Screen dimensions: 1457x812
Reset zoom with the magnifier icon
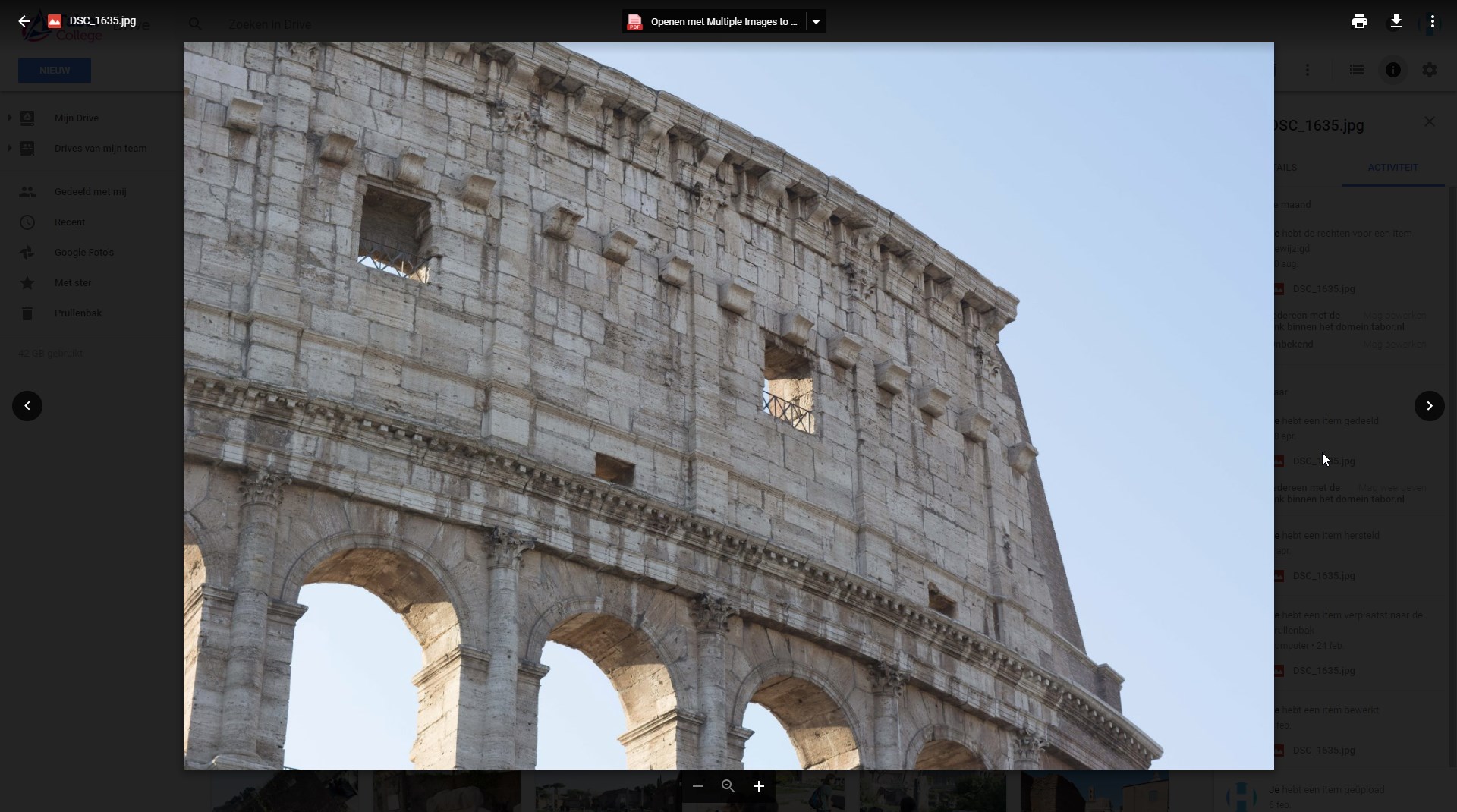tap(728, 786)
